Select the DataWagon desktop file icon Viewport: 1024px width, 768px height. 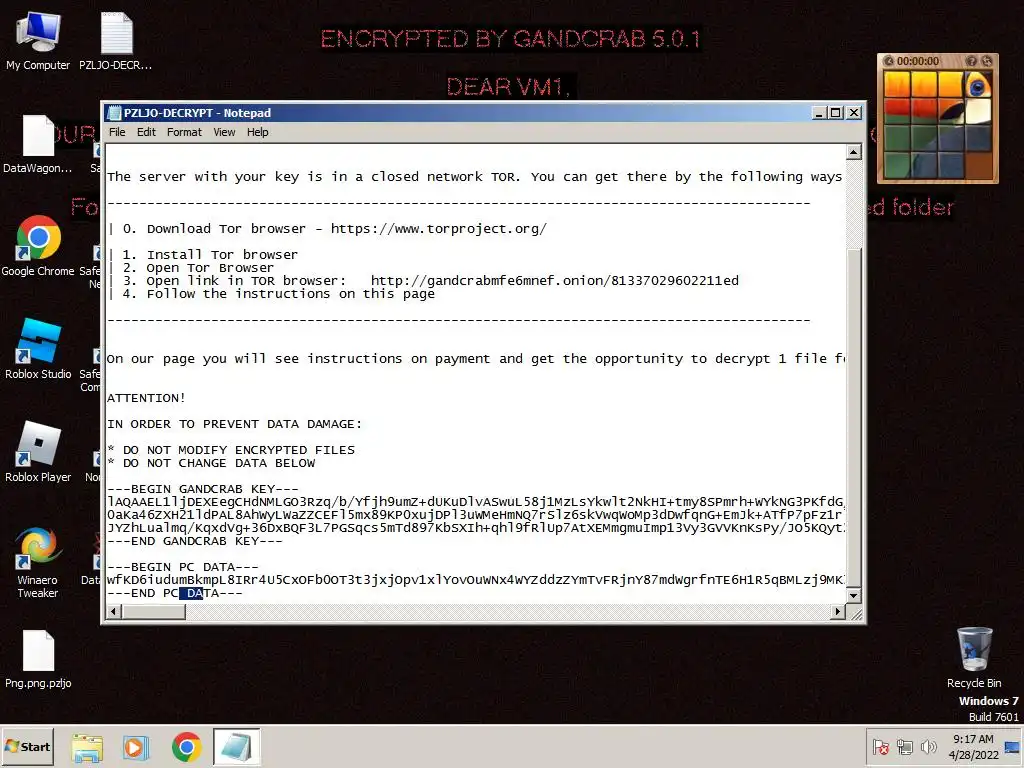coord(38,144)
